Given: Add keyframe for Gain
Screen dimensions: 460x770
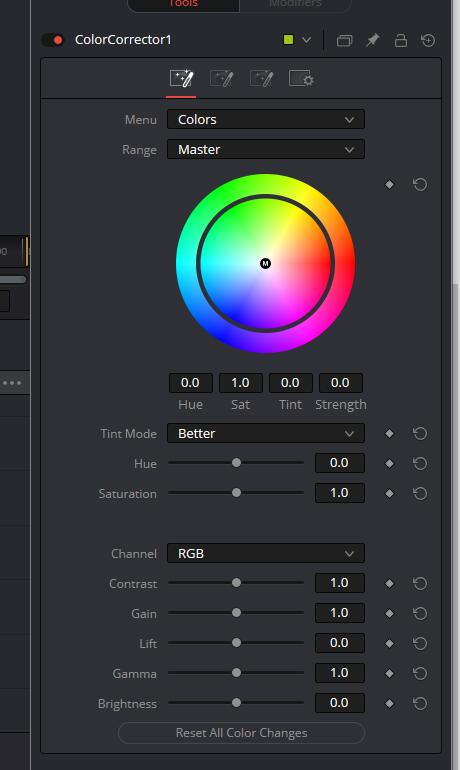Looking at the screenshot, I should (389, 613).
